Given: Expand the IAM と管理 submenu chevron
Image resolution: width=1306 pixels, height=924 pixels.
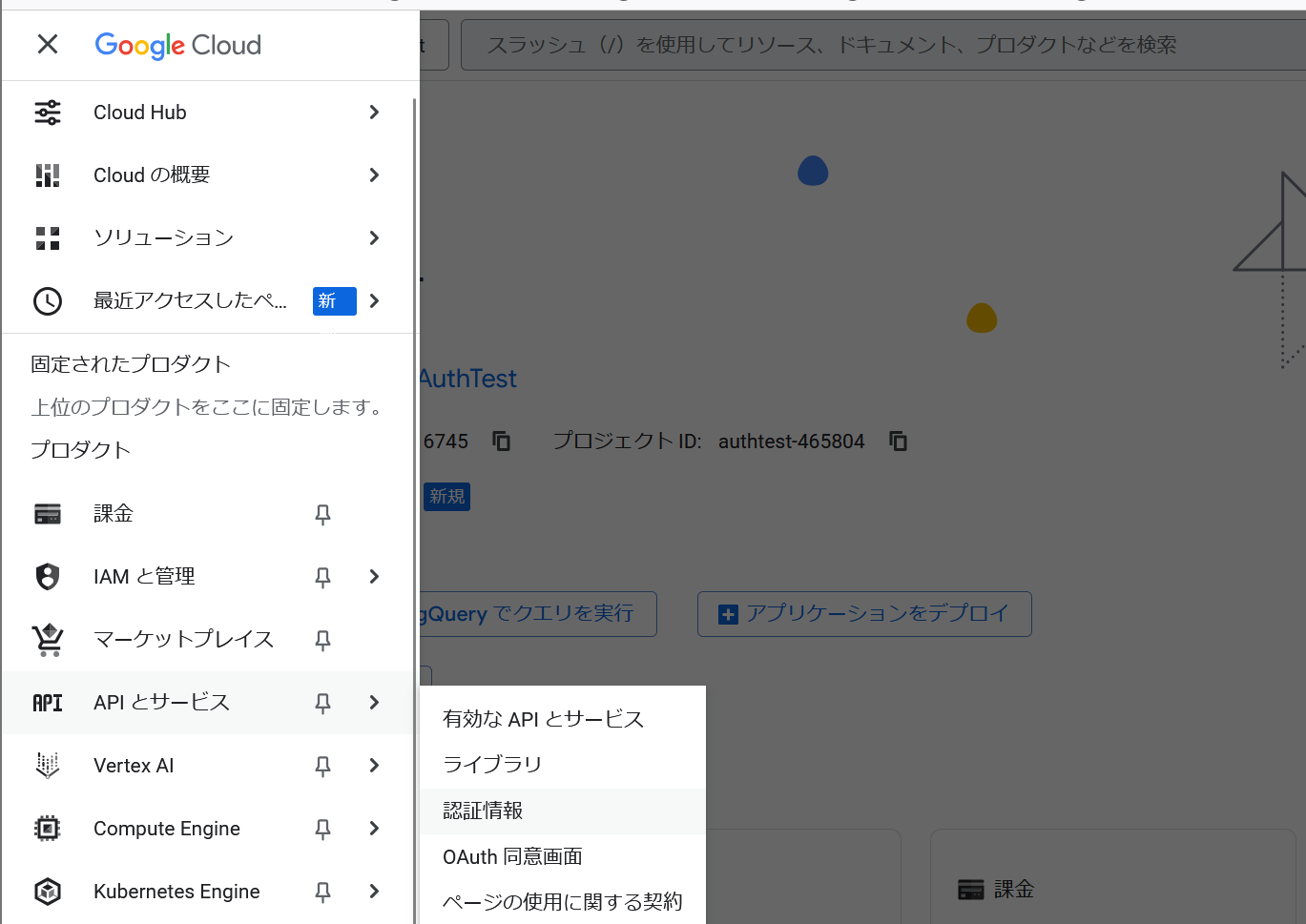Looking at the screenshot, I should (374, 577).
